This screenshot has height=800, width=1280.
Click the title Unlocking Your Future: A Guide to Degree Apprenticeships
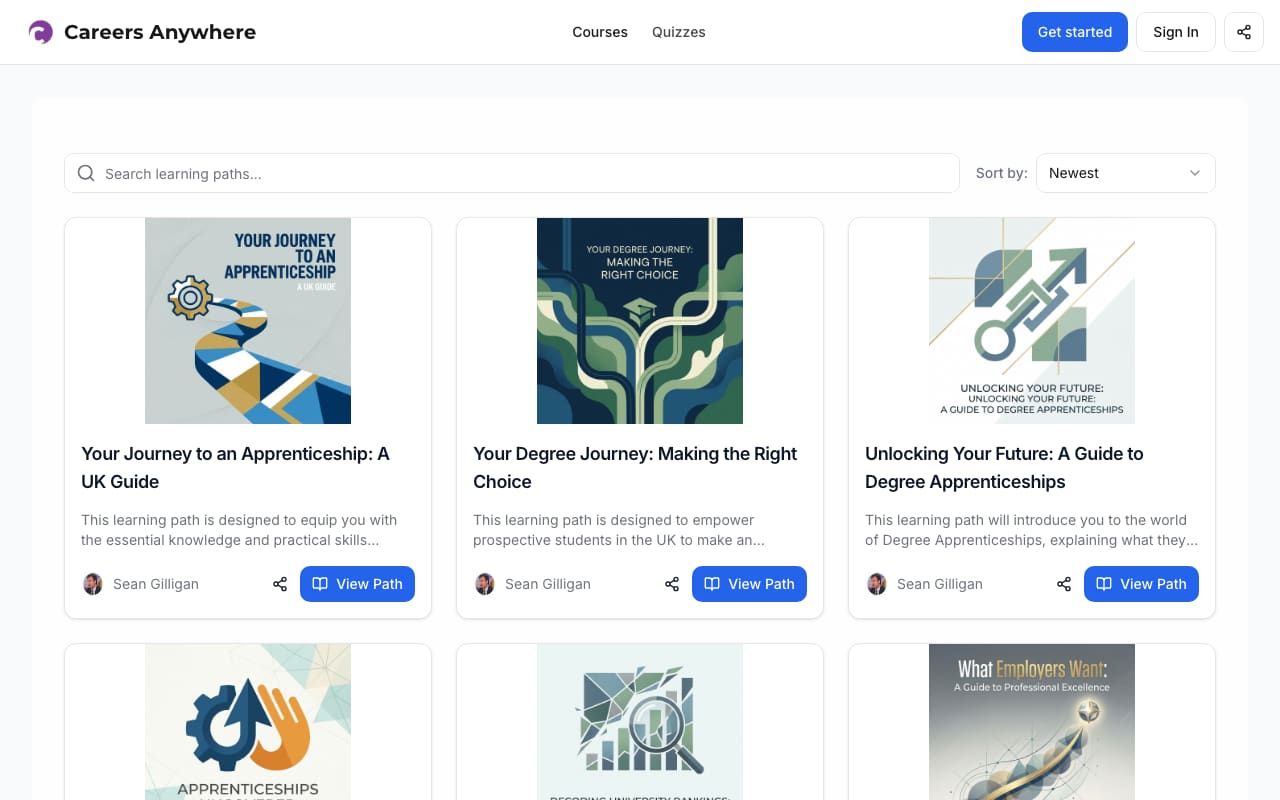1004,467
